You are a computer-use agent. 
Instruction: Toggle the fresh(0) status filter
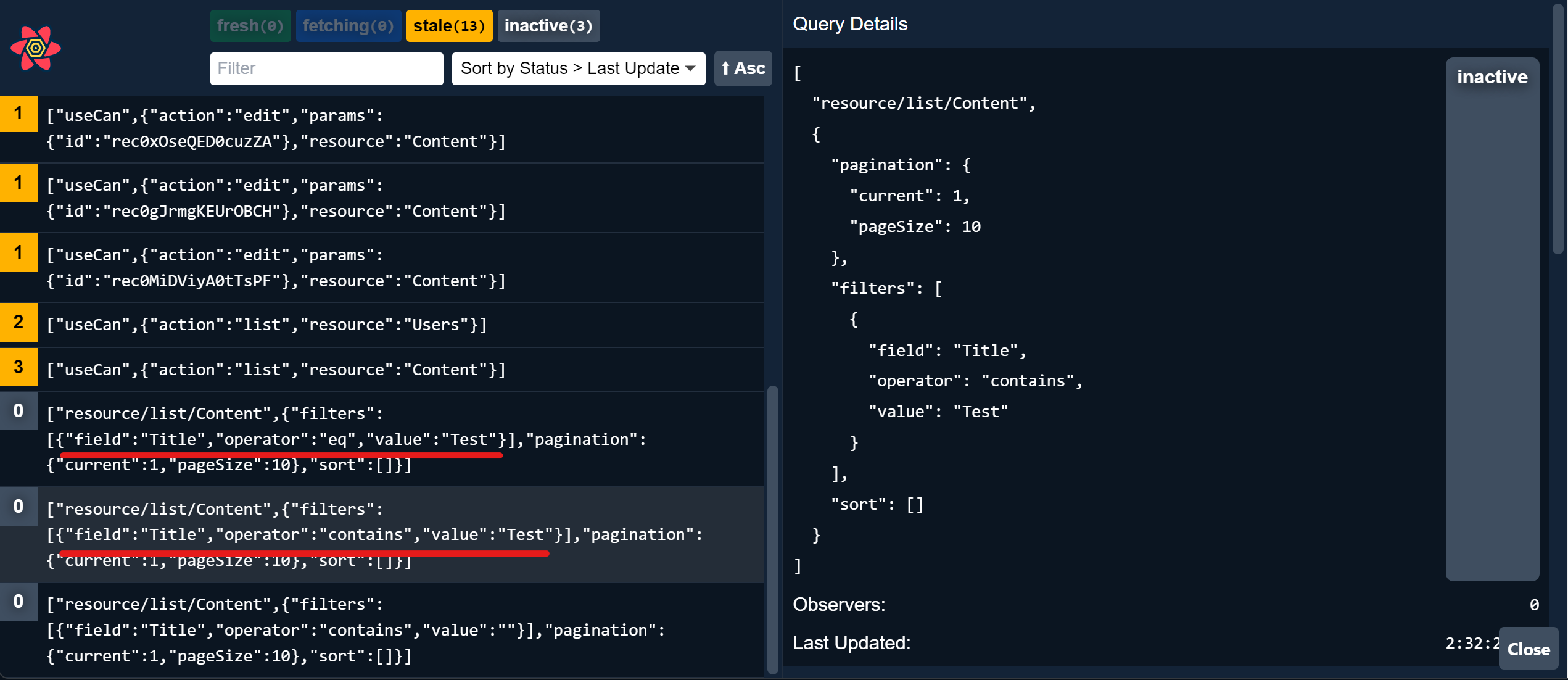click(x=250, y=26)
